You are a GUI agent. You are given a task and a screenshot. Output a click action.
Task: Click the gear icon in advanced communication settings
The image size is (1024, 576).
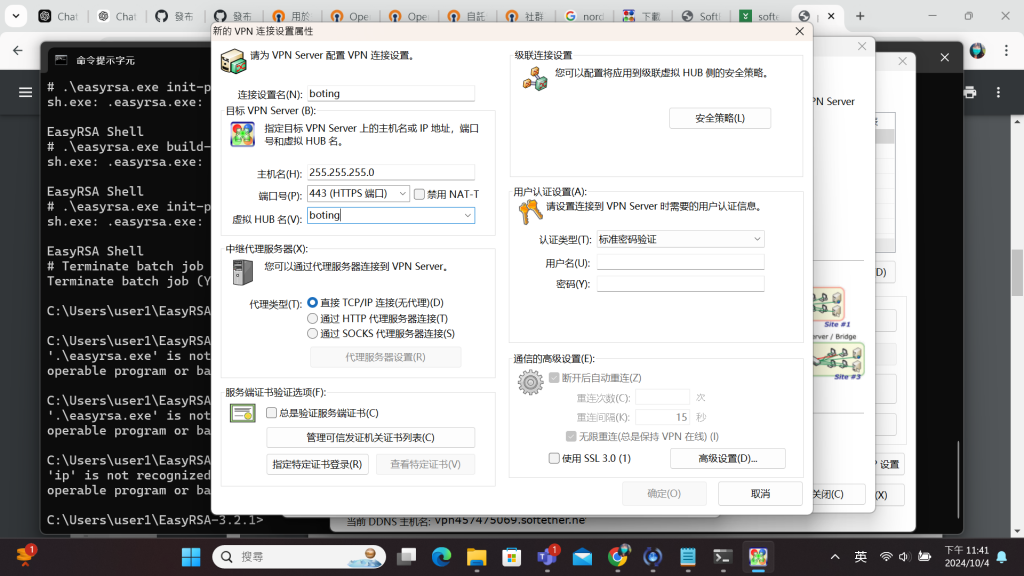(x=530, y=383)
